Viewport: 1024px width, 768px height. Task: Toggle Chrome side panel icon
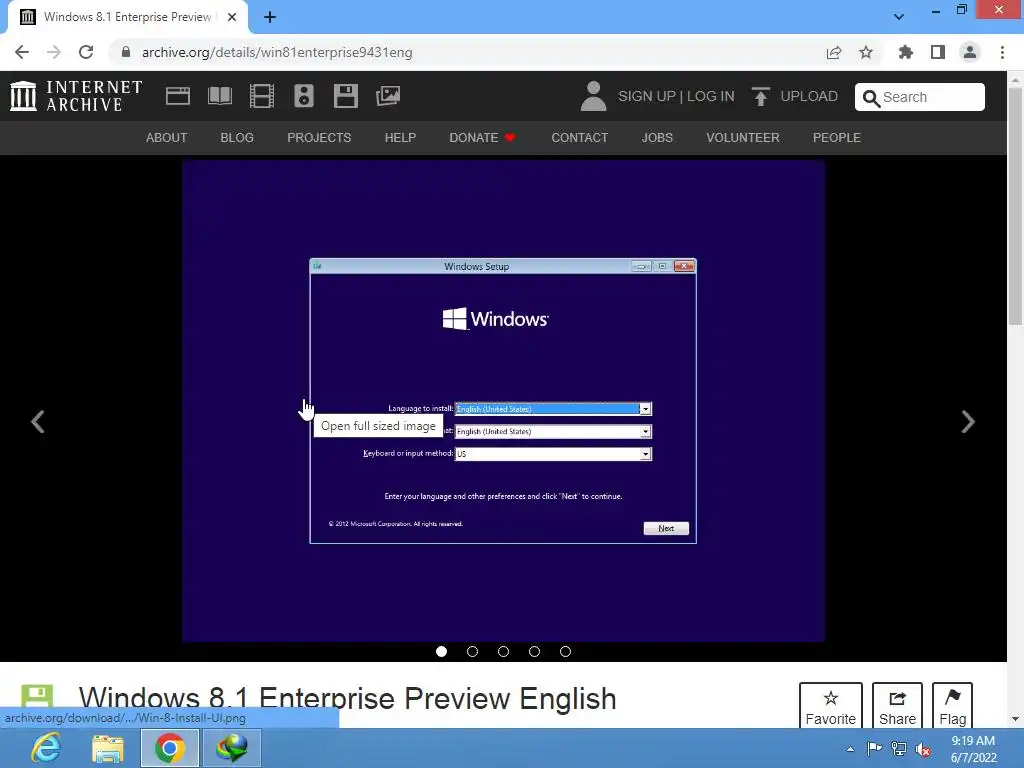(938, 52)
